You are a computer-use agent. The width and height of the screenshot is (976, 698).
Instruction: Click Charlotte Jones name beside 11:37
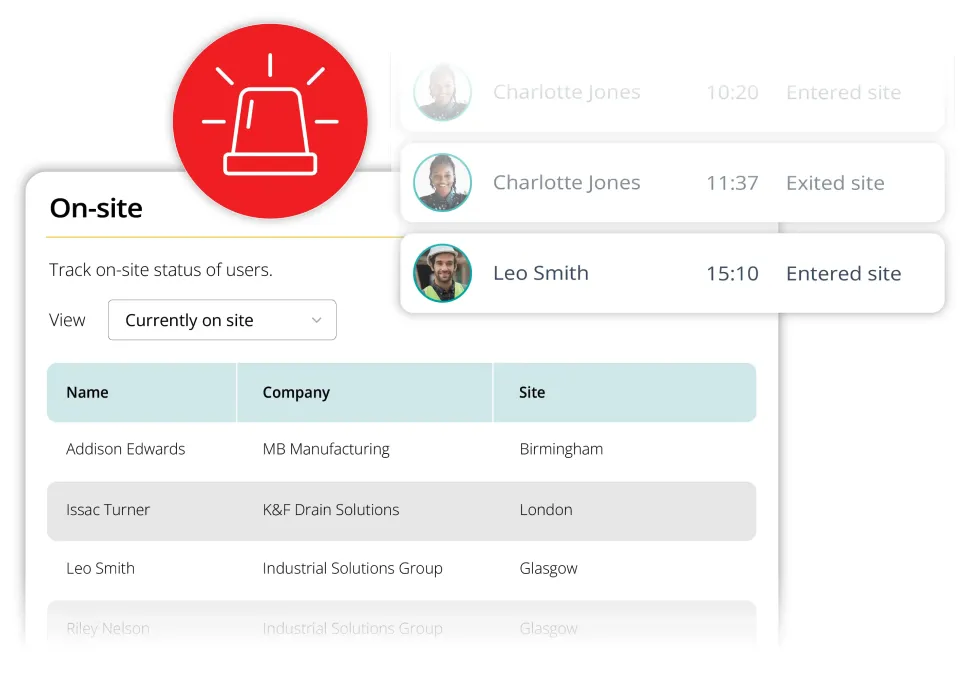coord(566,182)
